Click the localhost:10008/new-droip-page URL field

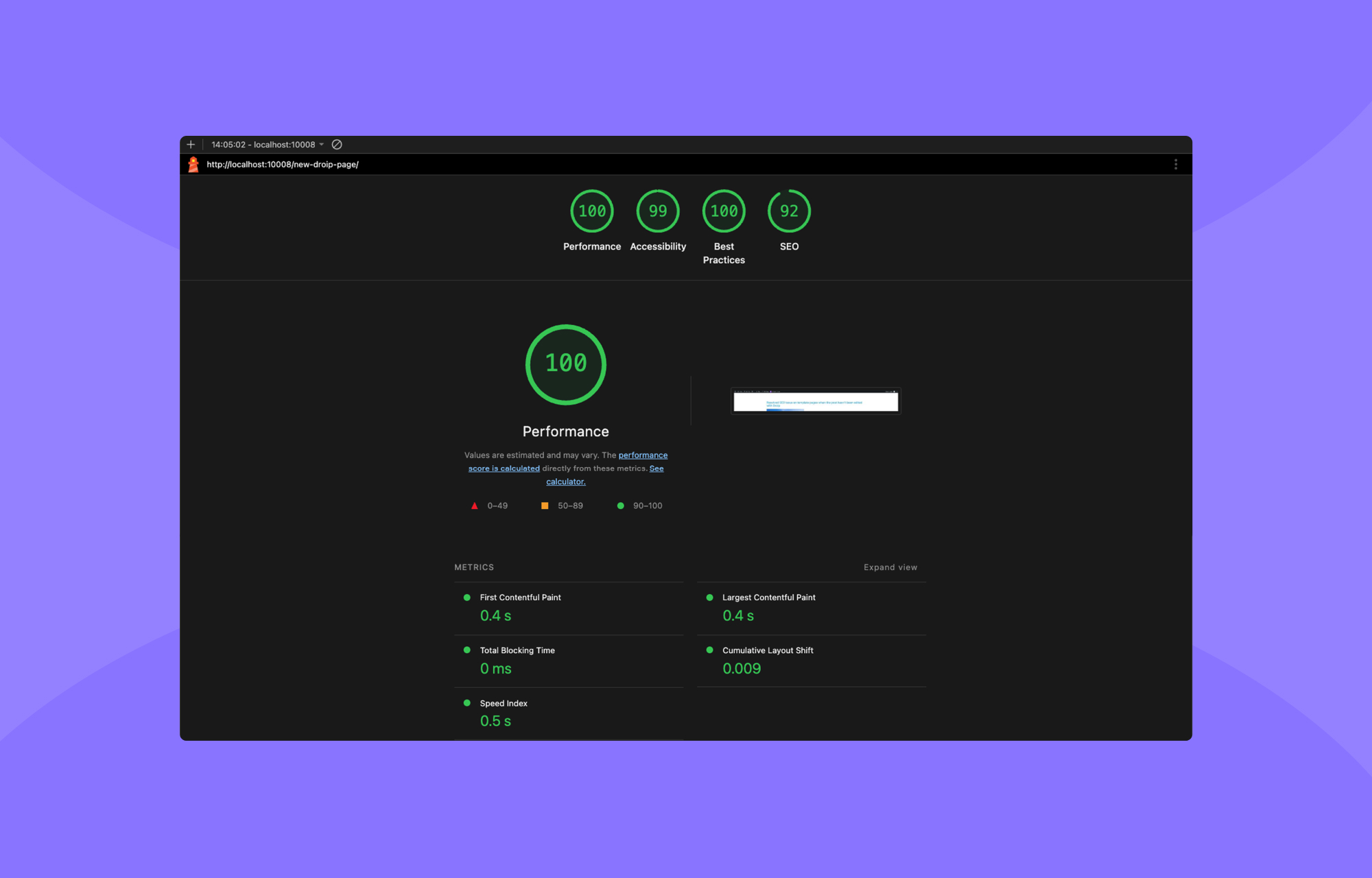click(283, 164)
